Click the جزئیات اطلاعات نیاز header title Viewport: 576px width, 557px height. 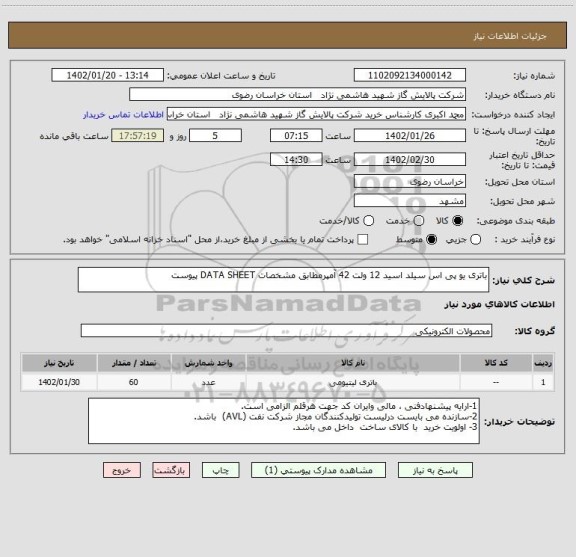510,36
